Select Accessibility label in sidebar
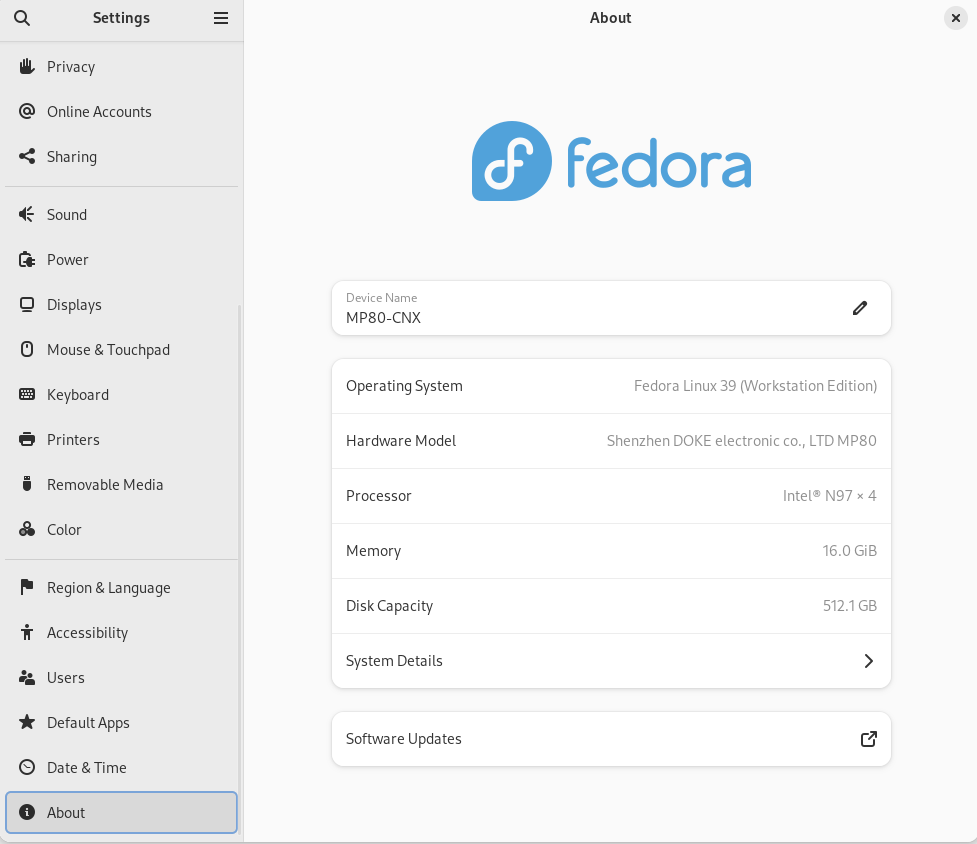 click(x=87, y=633)
